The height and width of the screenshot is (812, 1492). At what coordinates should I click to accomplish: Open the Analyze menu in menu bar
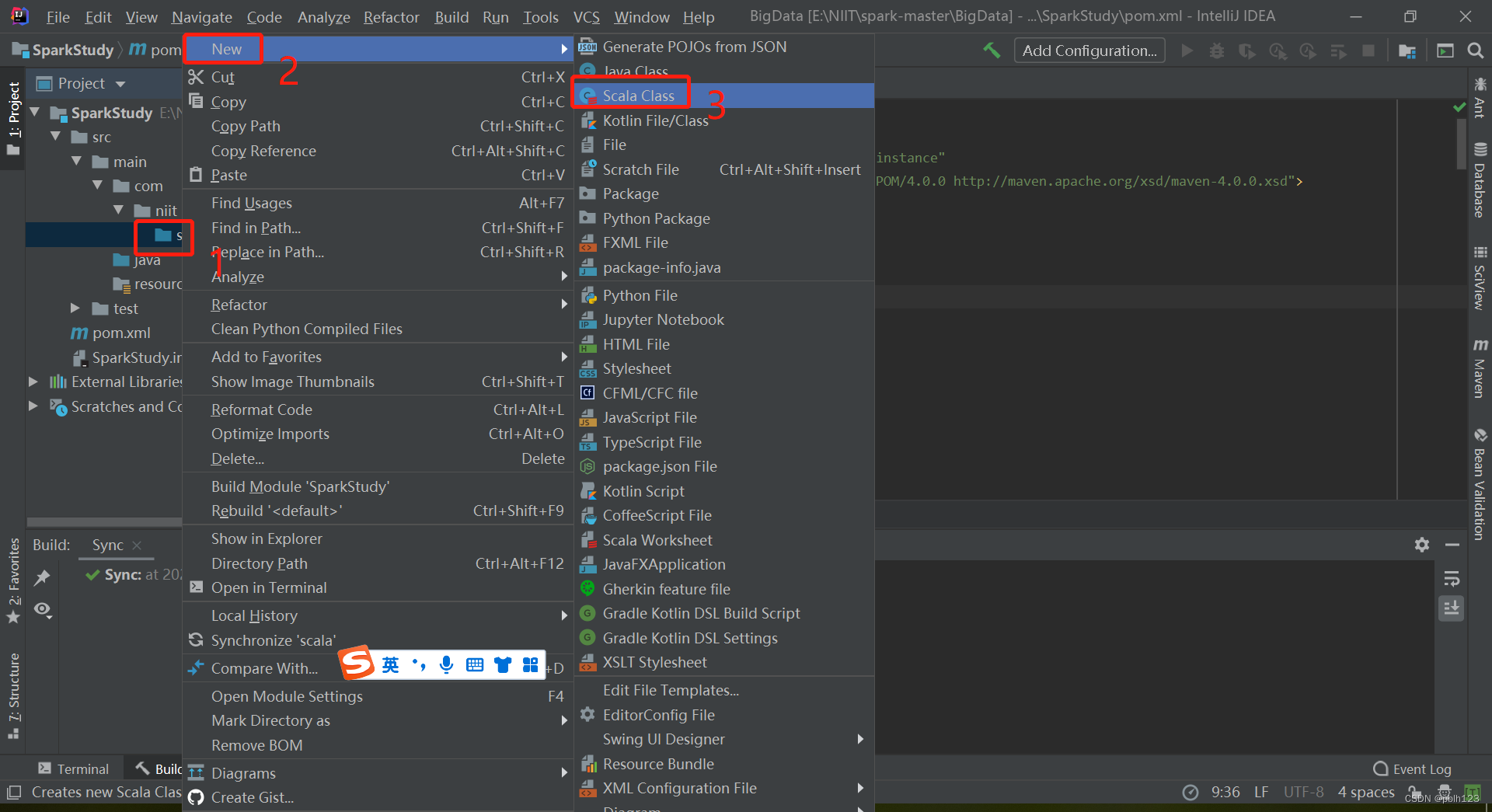point(323,16)
